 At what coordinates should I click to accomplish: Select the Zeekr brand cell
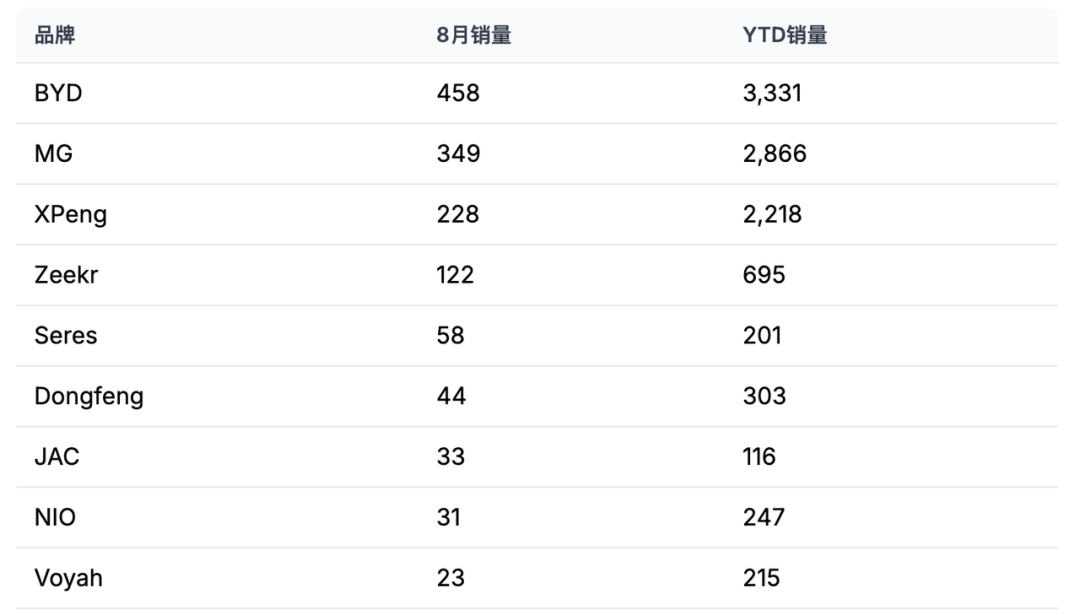(66, 275)
